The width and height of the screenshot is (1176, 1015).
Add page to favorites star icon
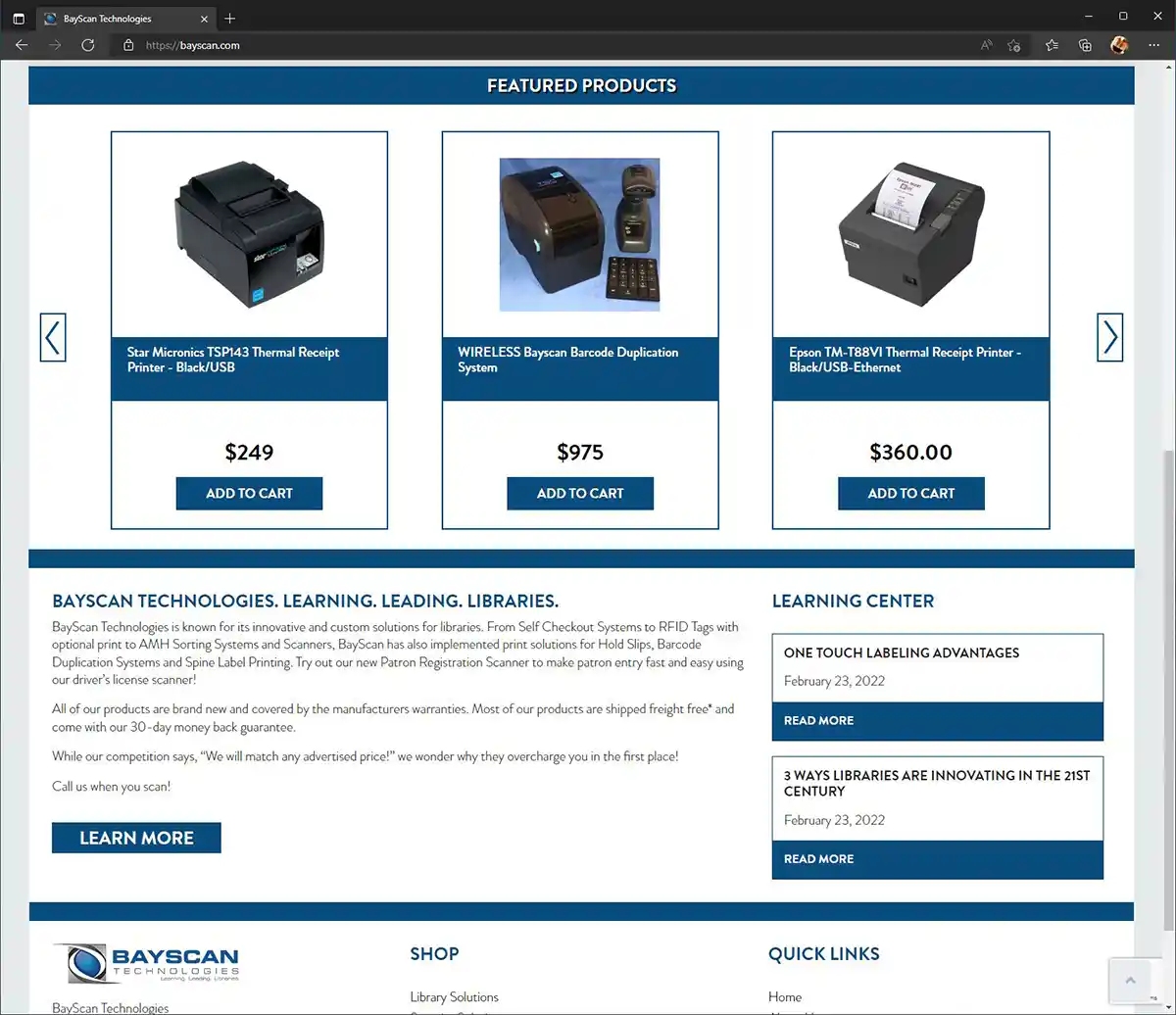pos(1014,45)
